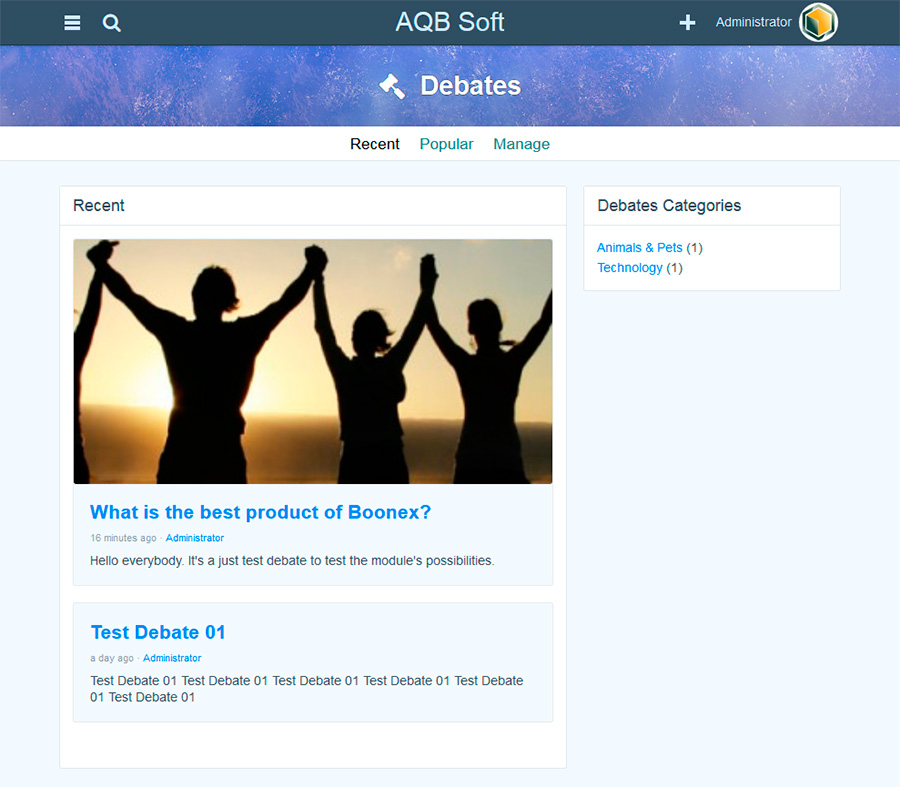Open the Administrator avatar cube icon

pos(818,22)
